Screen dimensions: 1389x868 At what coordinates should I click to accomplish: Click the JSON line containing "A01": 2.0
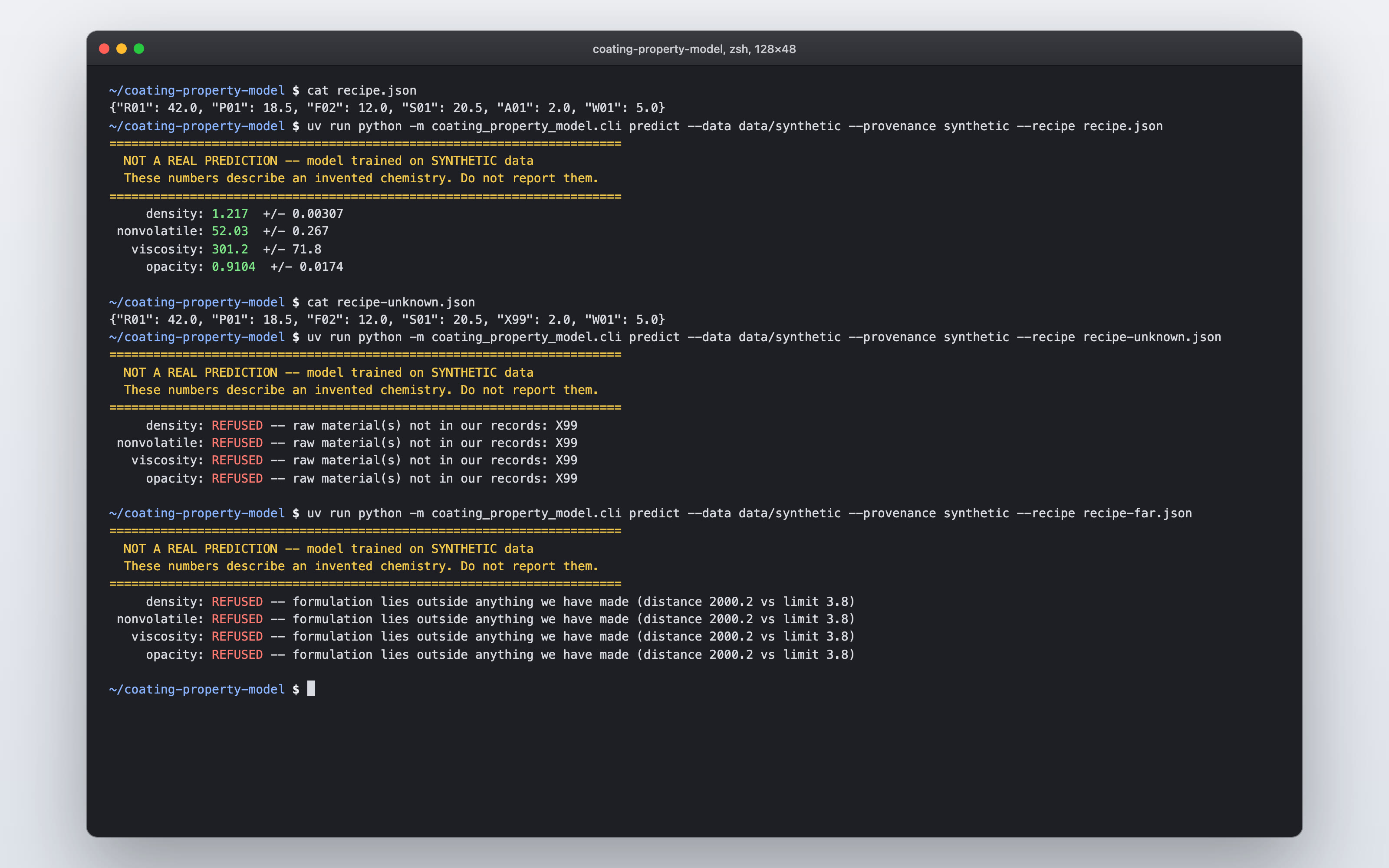[388, 108]
